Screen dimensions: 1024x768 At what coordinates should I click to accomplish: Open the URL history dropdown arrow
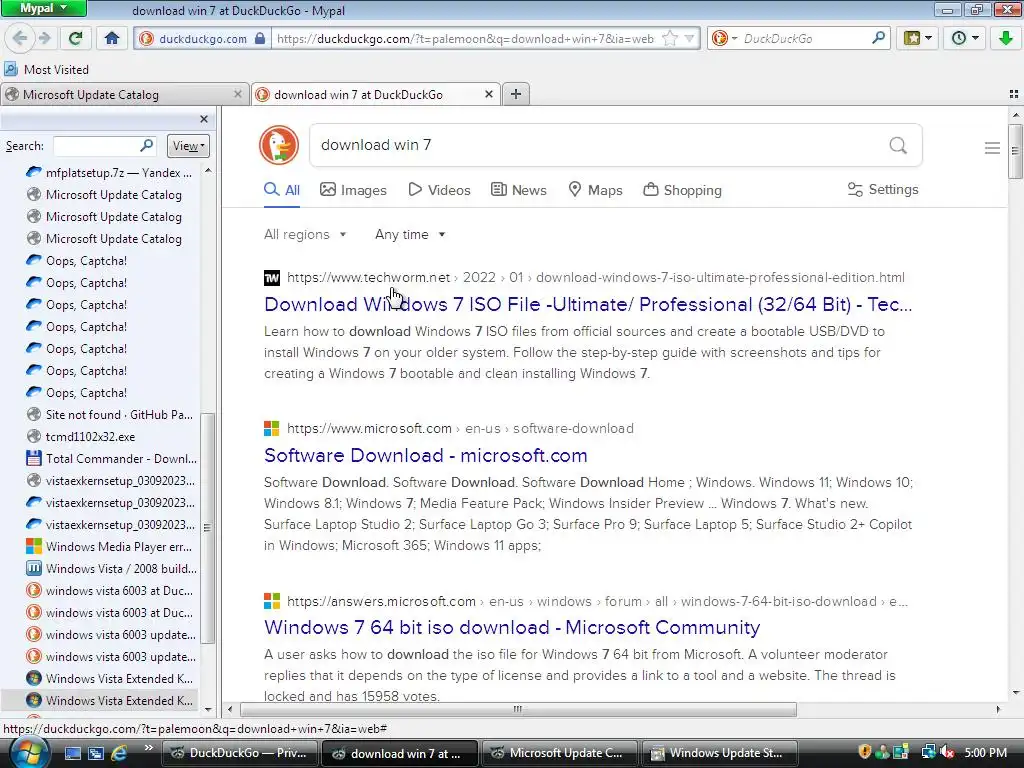click(689, 39)
